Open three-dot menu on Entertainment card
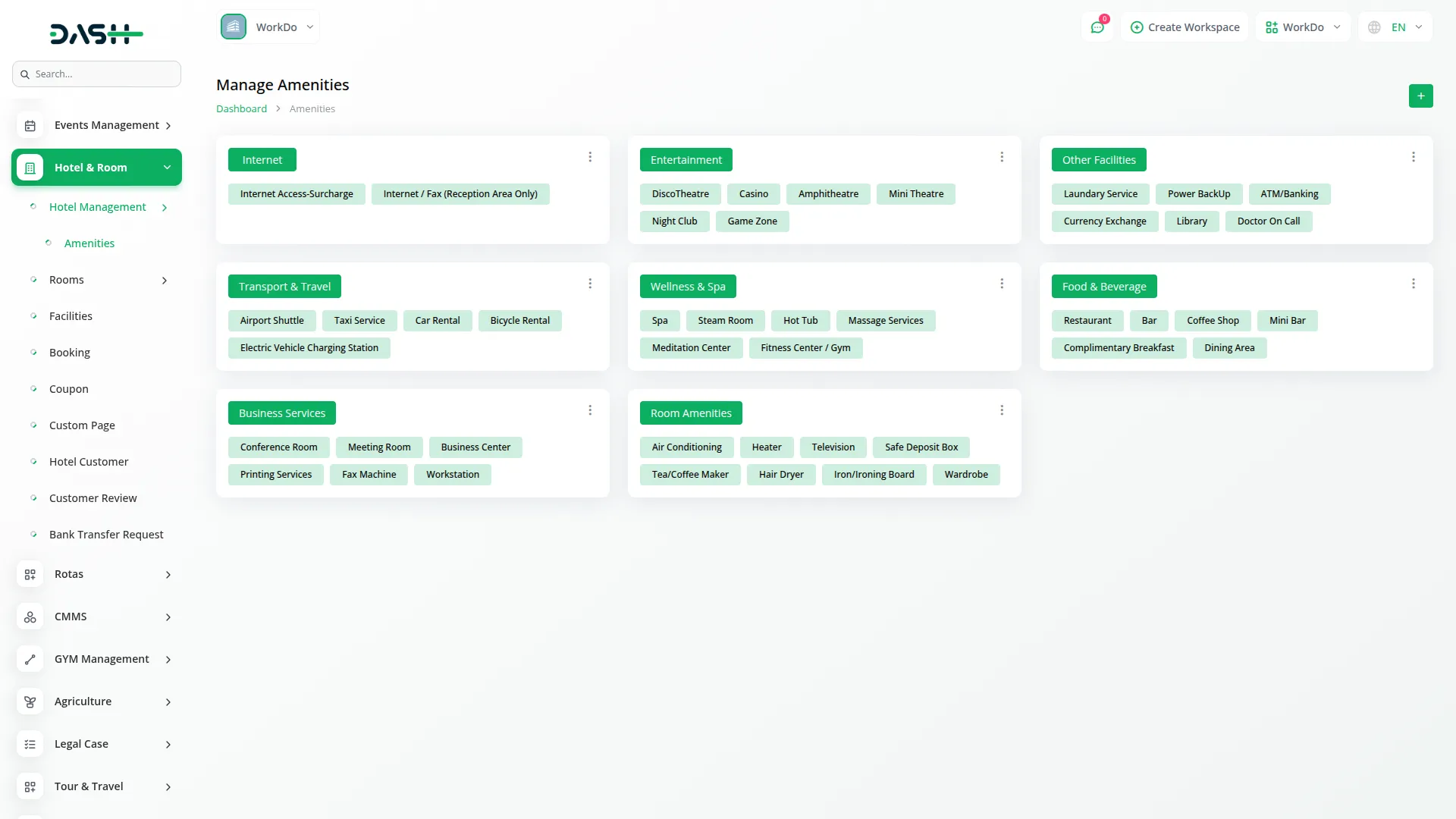The width and height of the screenshot is (1456, 819). [1002, 157]
